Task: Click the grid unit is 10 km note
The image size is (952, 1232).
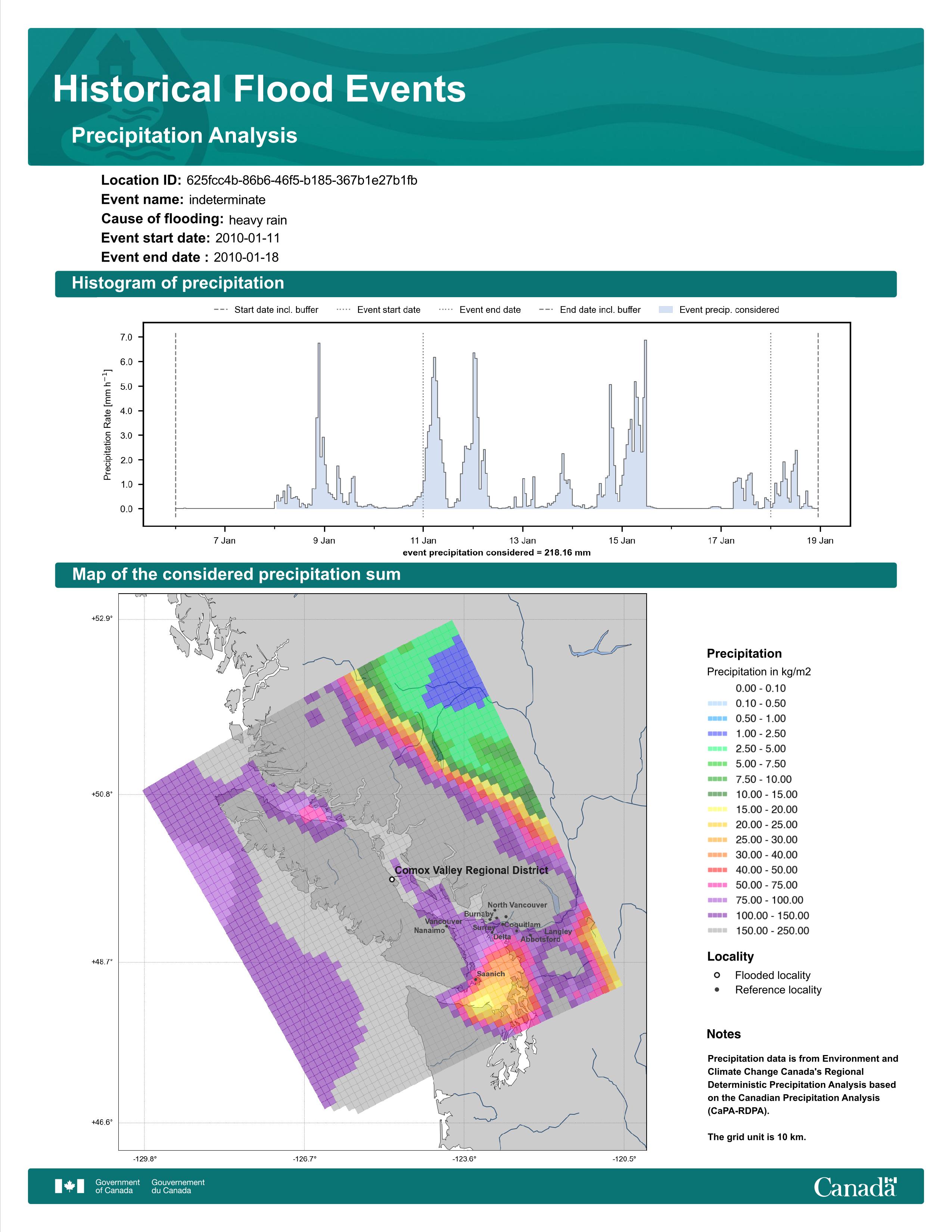Action: (756, 1137)
